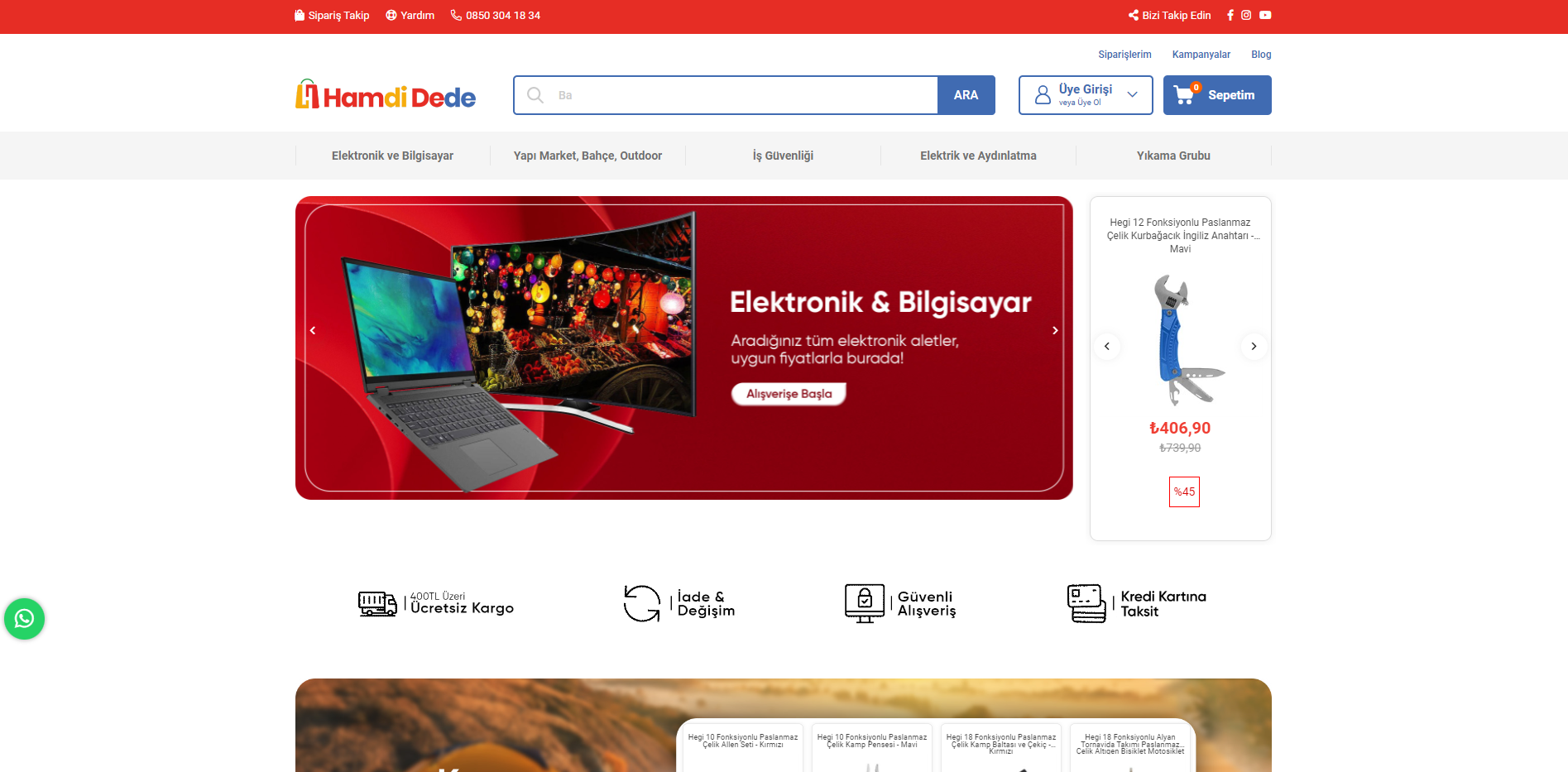1568x772 pixels.
Task: Open Hegi 18 Fonksiyonlu Alyan Tornavida card
Action: point(1129,747)
